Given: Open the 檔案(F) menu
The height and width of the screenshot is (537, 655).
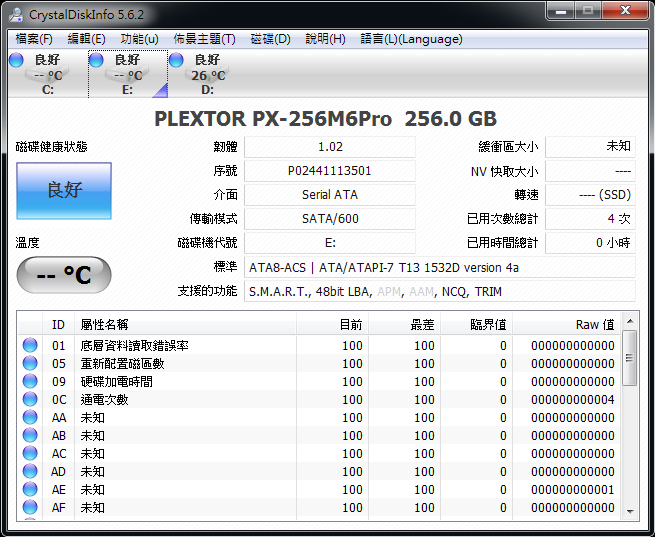Looking at the screenshot, I should [x=34, y=39].
